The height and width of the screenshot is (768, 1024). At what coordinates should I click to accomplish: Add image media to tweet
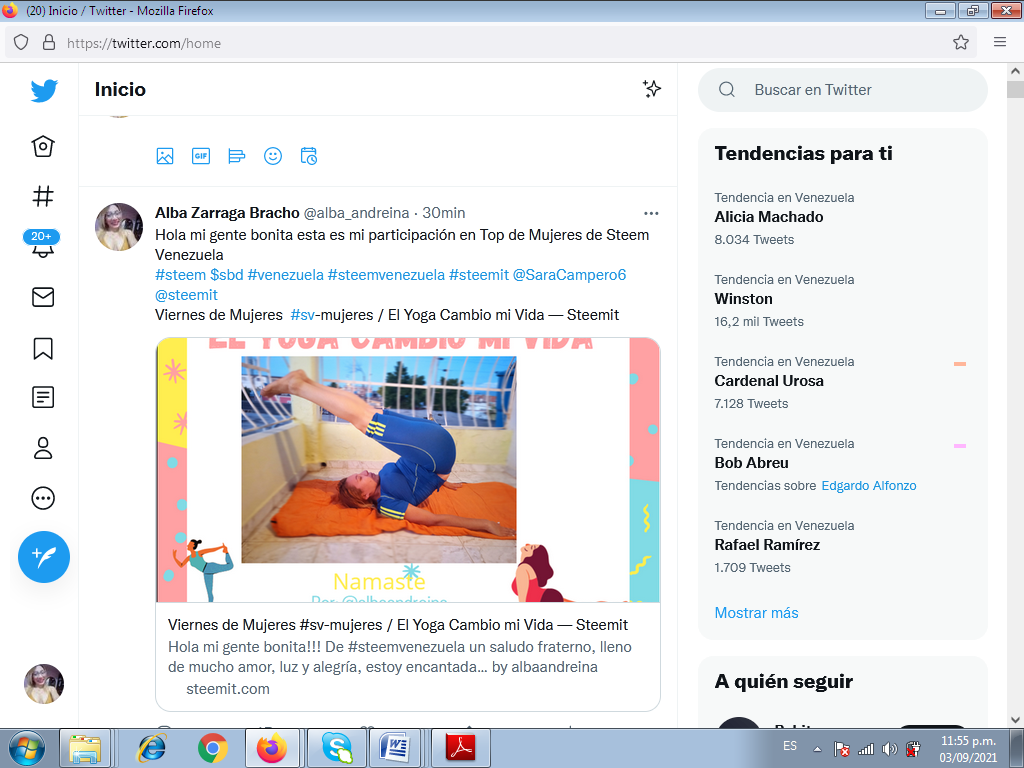coord(165,156)
